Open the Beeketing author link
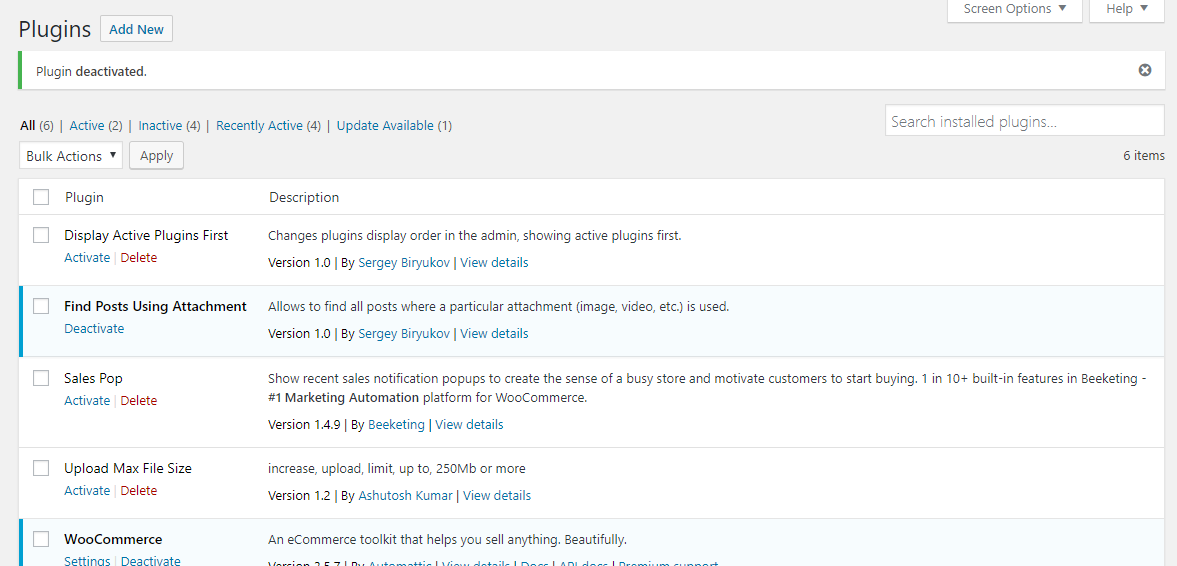The height and width of the screenshot is (566, 1177). [396, 425]
